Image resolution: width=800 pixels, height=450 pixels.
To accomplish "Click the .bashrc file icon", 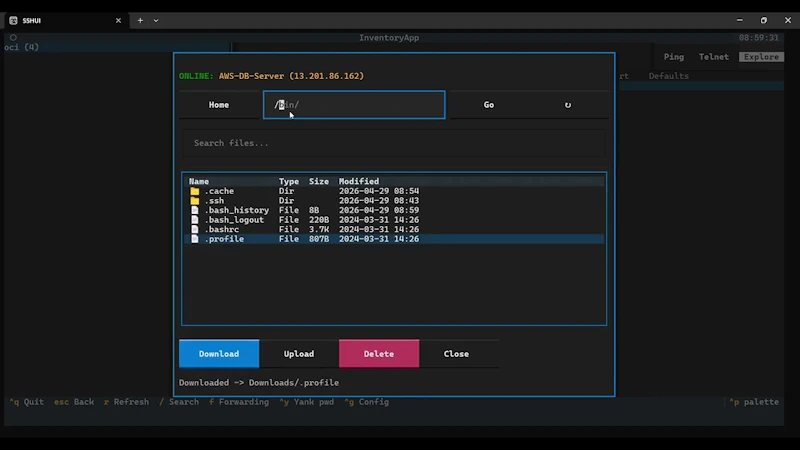I will tap(194, 230).
